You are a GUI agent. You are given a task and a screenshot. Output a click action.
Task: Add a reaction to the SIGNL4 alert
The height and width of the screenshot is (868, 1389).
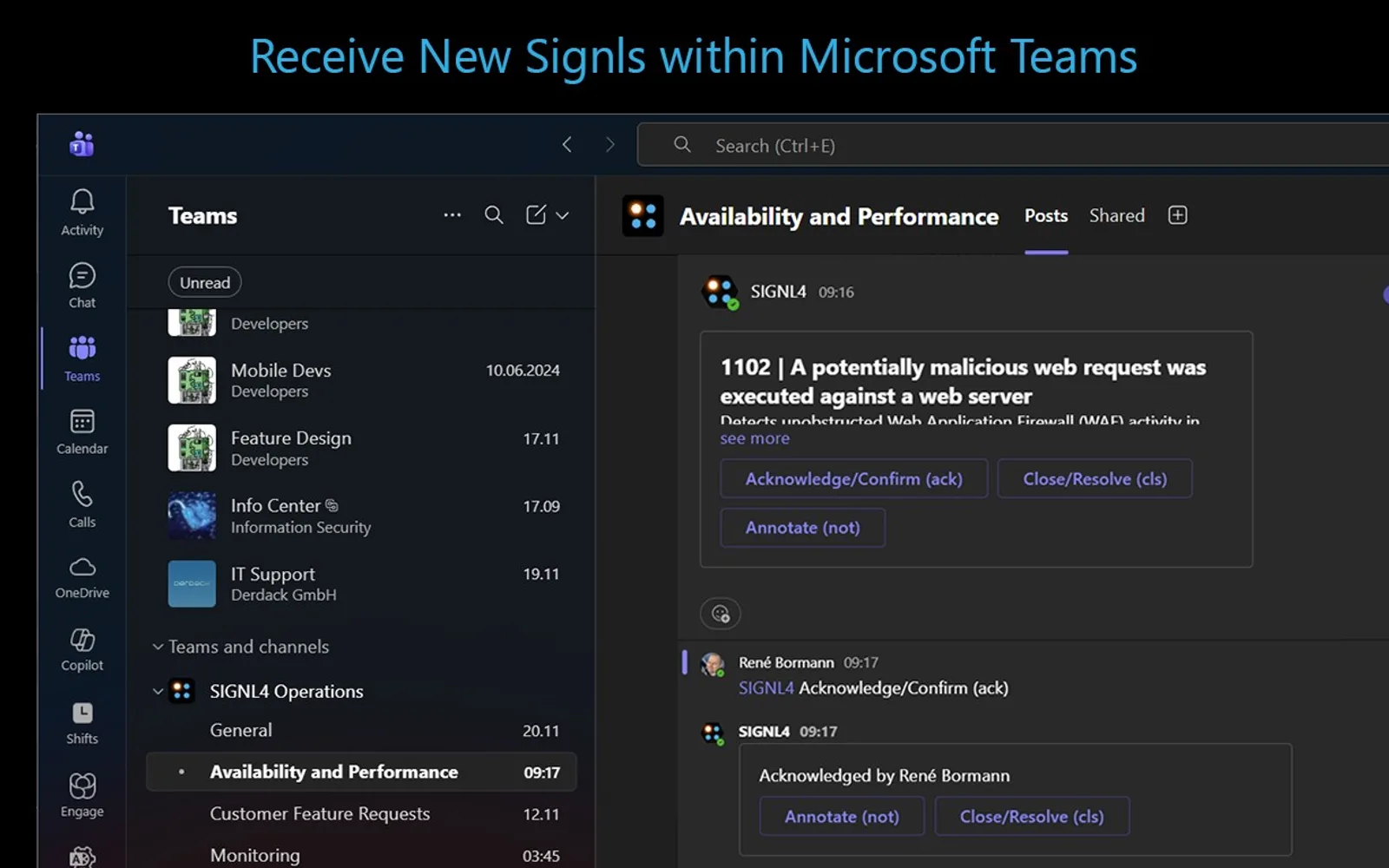pos(721,614)
